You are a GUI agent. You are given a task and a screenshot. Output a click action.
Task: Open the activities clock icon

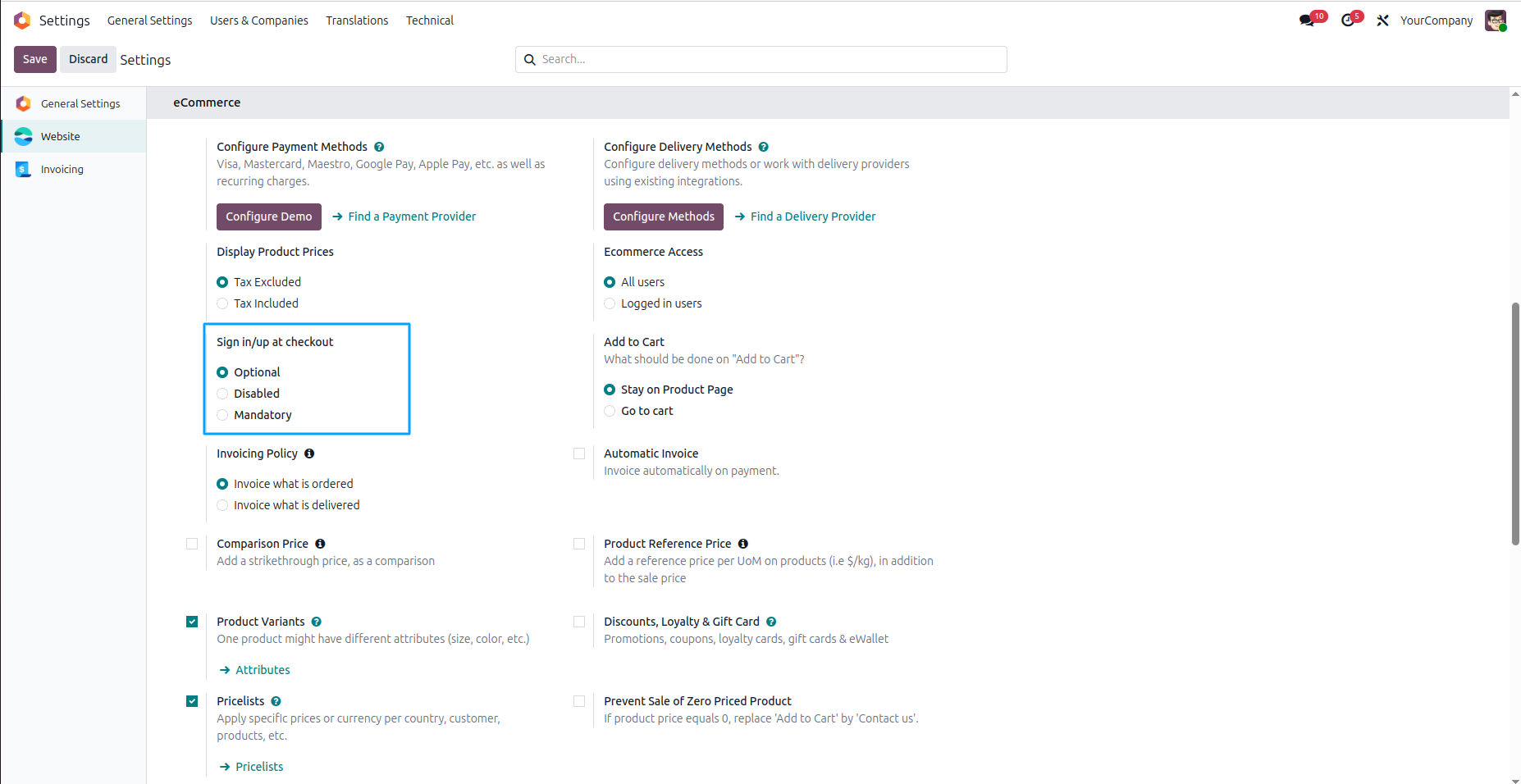[1347, 21]
